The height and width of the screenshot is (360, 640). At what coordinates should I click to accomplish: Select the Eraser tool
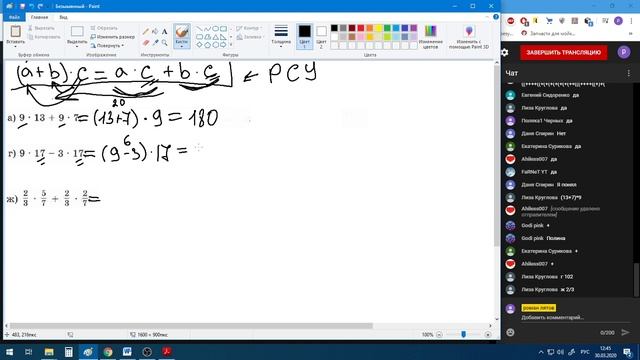(x=146, y=42)
